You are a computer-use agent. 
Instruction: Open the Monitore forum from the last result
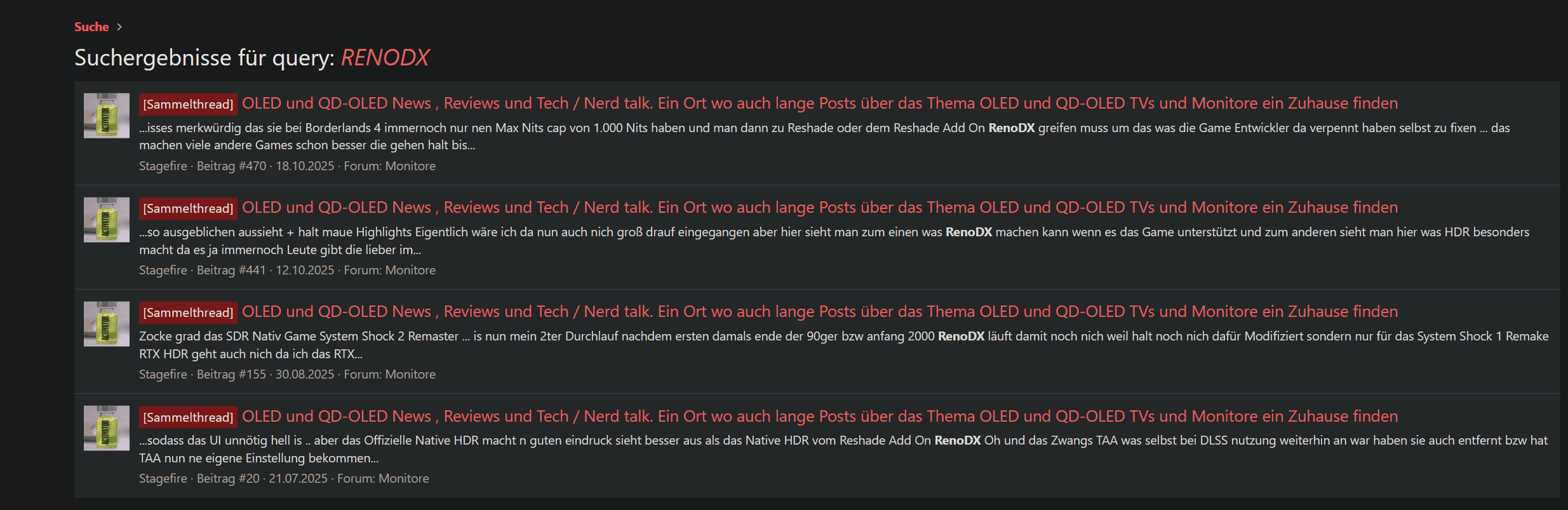(x=403, y=478)
